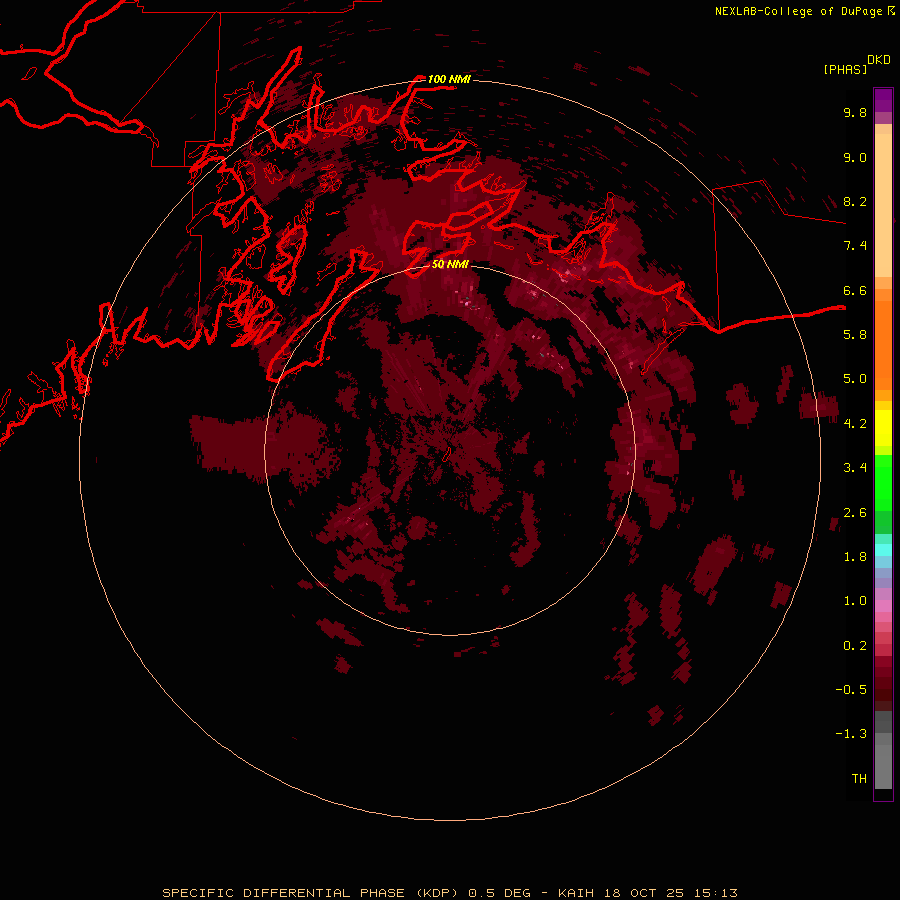
Task: Click the yellow color scale segment
Action: coord(883,428)
